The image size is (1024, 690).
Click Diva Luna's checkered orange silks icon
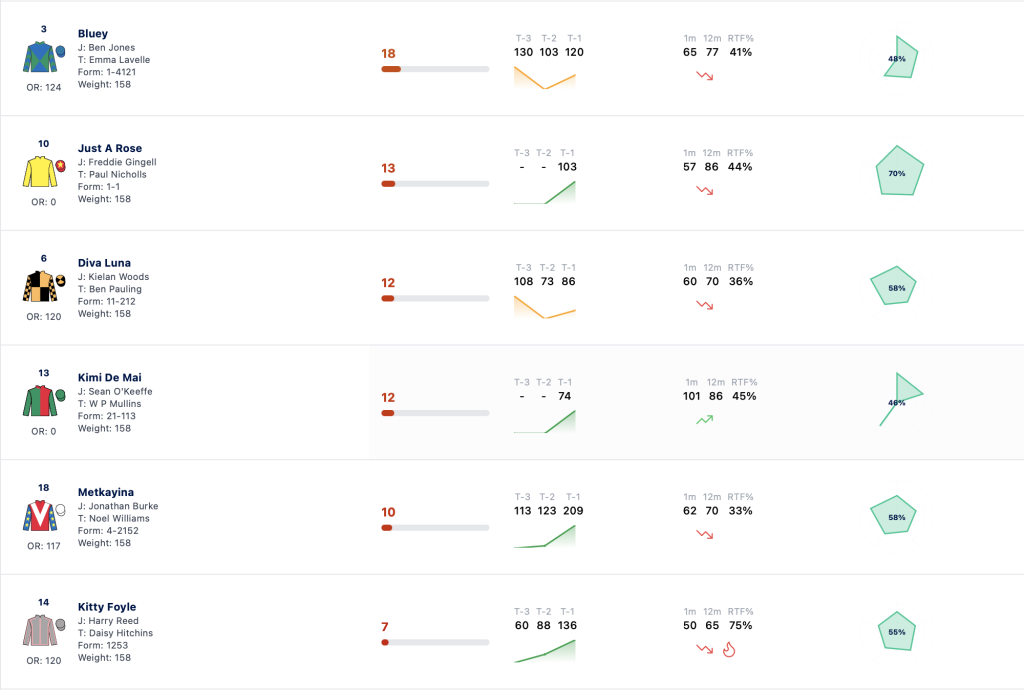[x=44, y=286]
